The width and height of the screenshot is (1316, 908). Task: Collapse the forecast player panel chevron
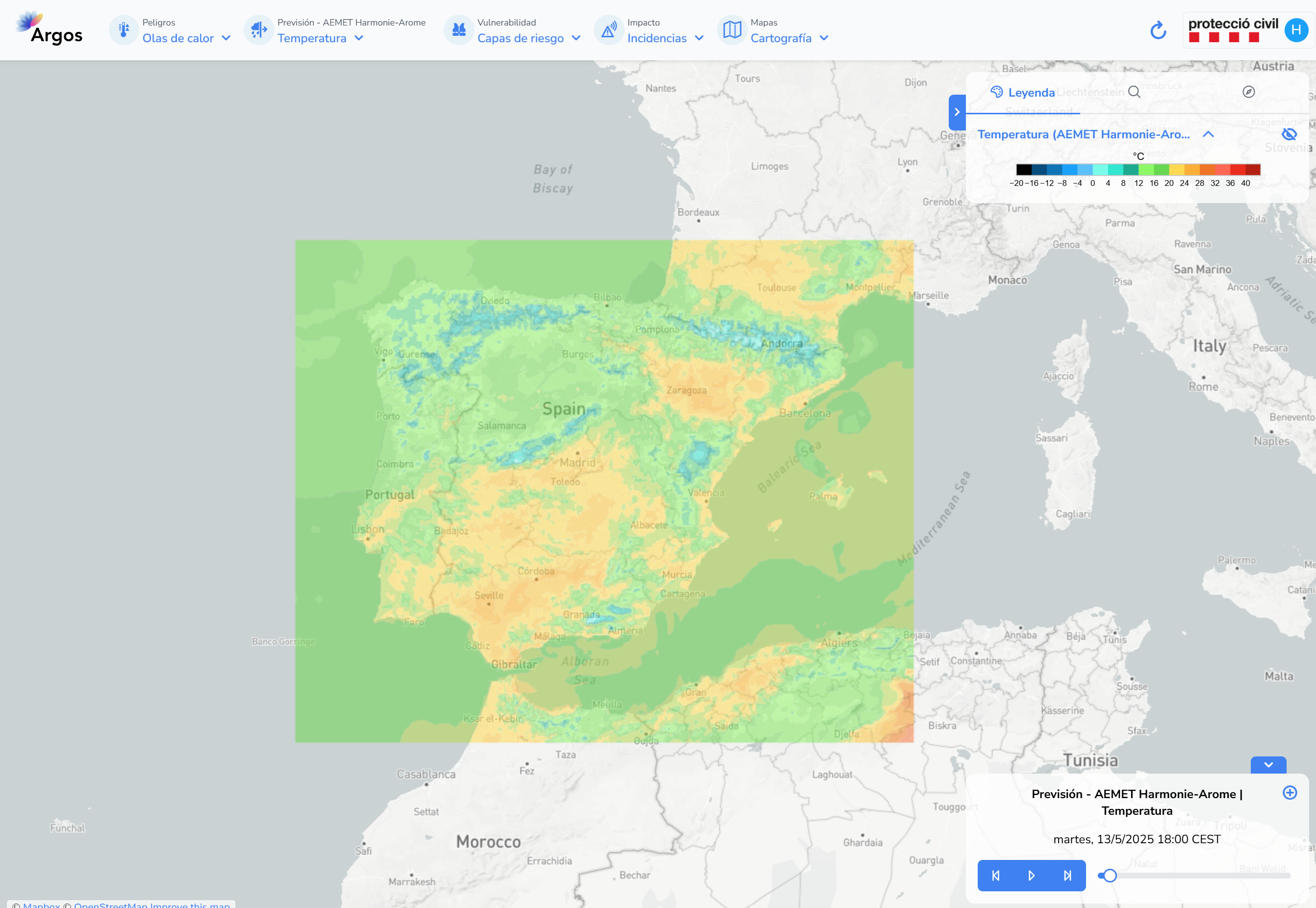(1268, 765)
